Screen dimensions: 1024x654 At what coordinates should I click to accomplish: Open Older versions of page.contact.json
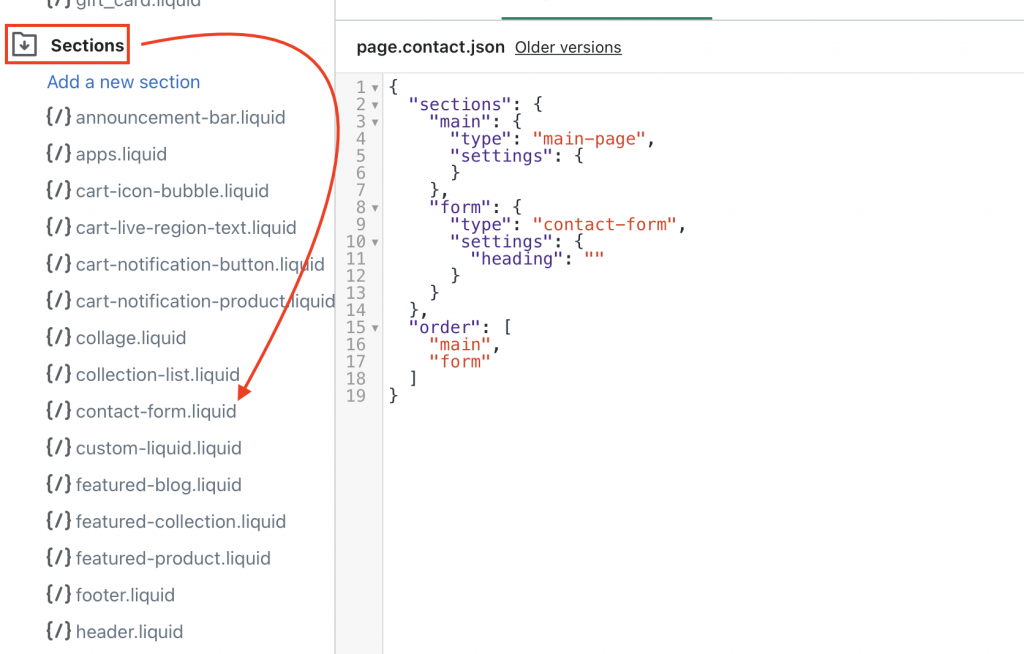pos(568,47)
